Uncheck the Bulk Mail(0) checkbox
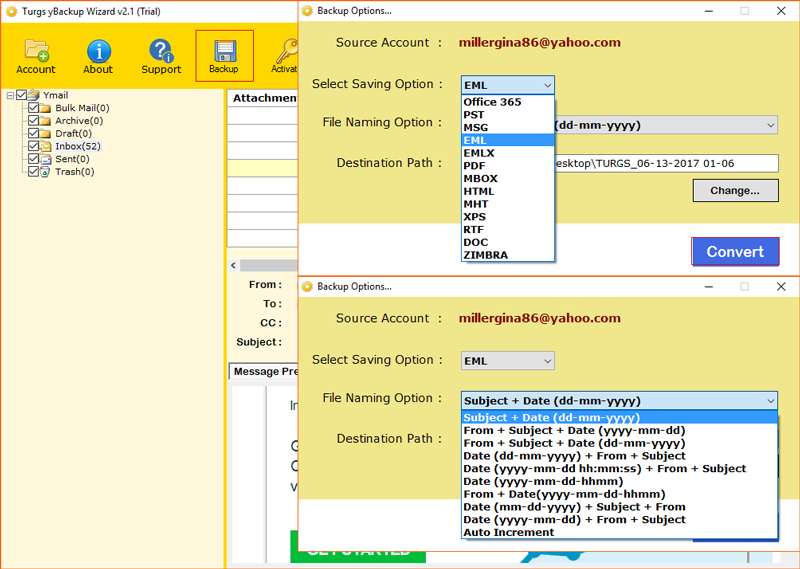This screenshot has width=800, height=569. (x=33, y=108)
